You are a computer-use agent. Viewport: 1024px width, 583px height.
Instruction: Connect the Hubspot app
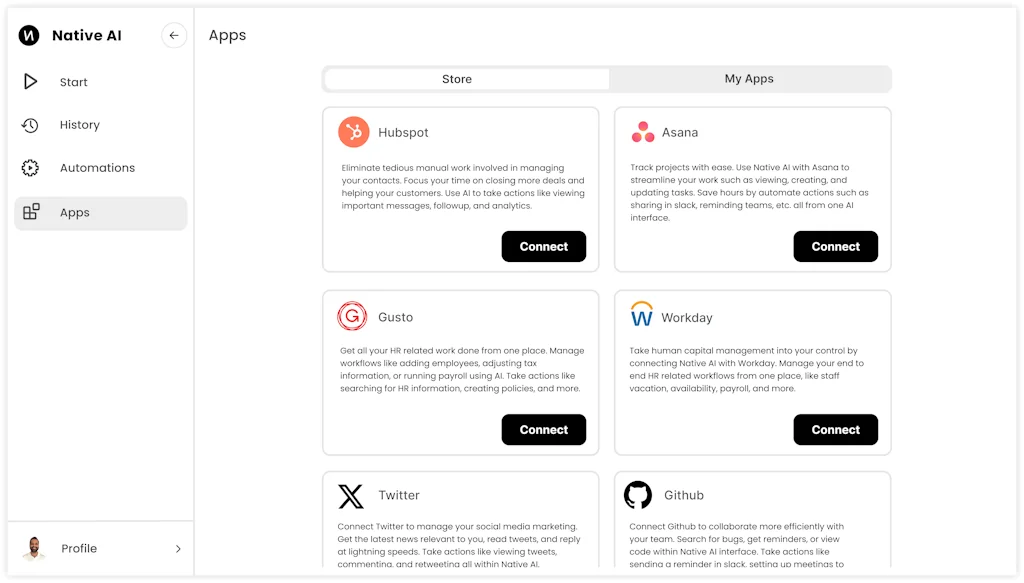pyautogui.click(x=543, y=246)
